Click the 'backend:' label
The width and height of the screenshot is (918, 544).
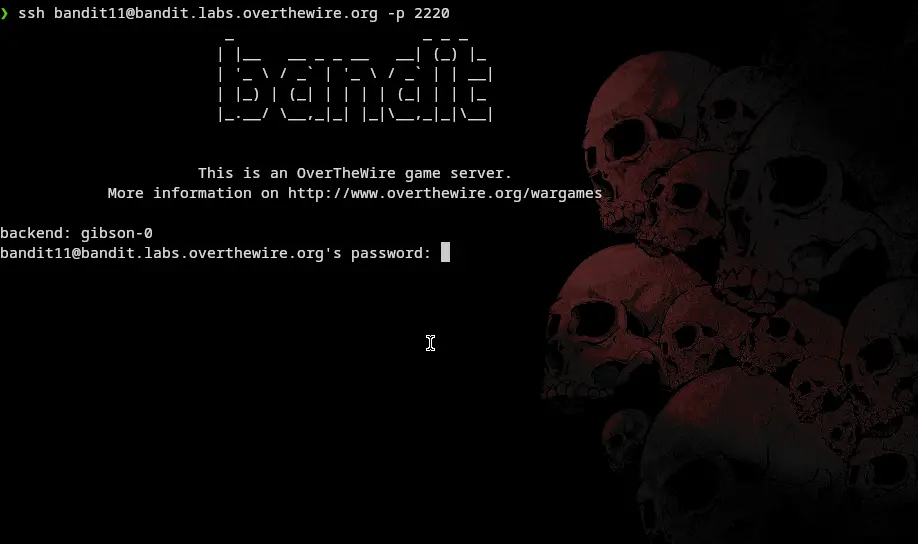point(36,233)
